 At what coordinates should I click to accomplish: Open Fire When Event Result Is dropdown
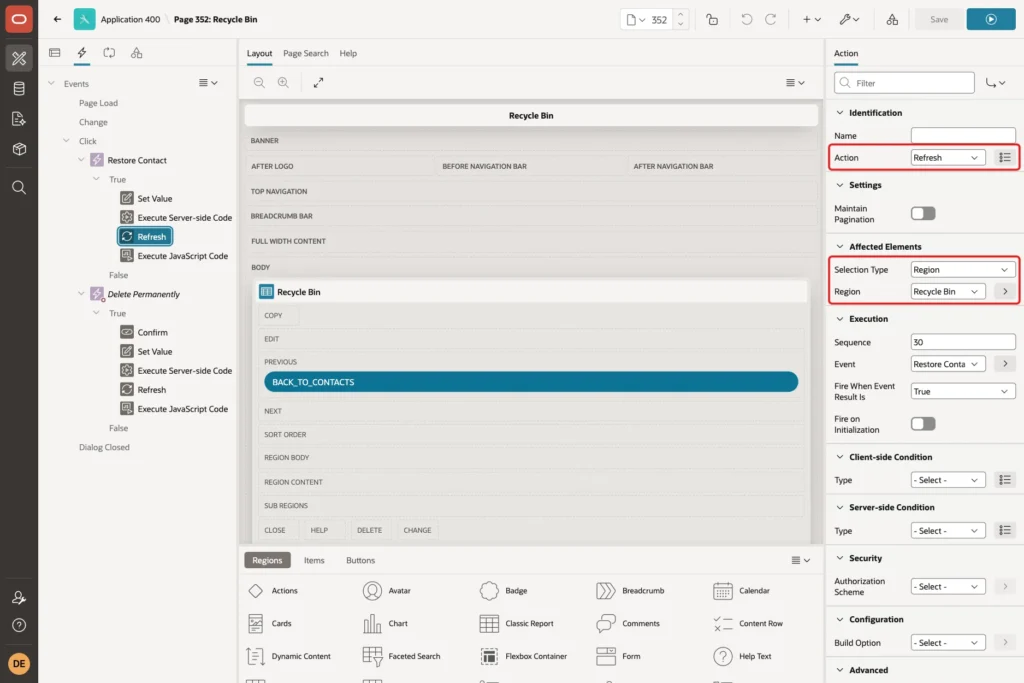[963, 391]
